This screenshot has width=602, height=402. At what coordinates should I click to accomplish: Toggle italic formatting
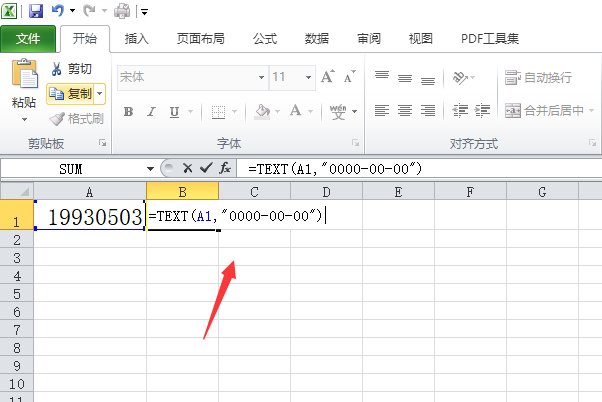tap(150, 111)
